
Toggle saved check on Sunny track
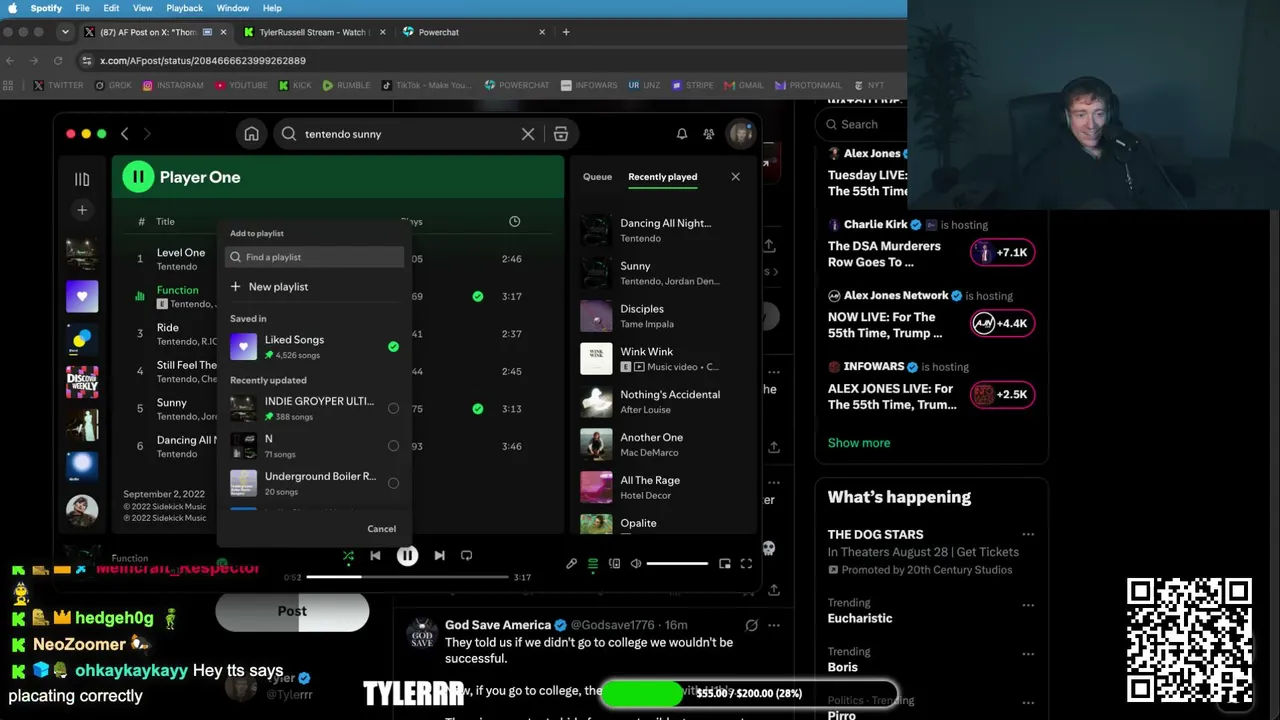point(478,408)
